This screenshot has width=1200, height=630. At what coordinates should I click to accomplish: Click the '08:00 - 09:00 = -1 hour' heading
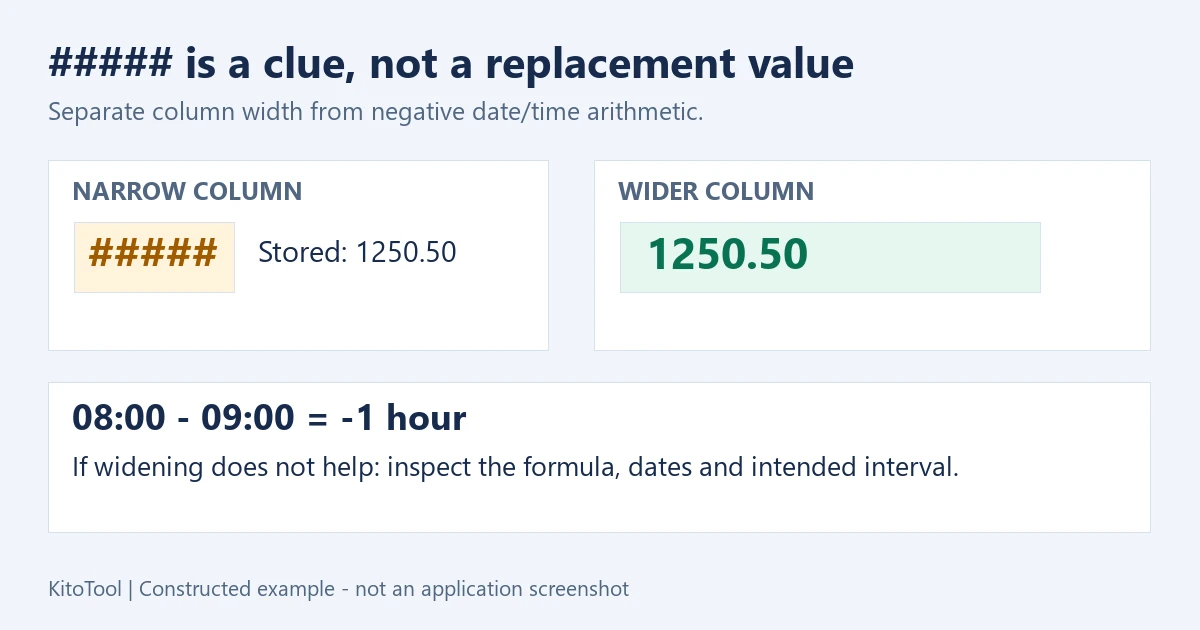(x=269, y=418)
